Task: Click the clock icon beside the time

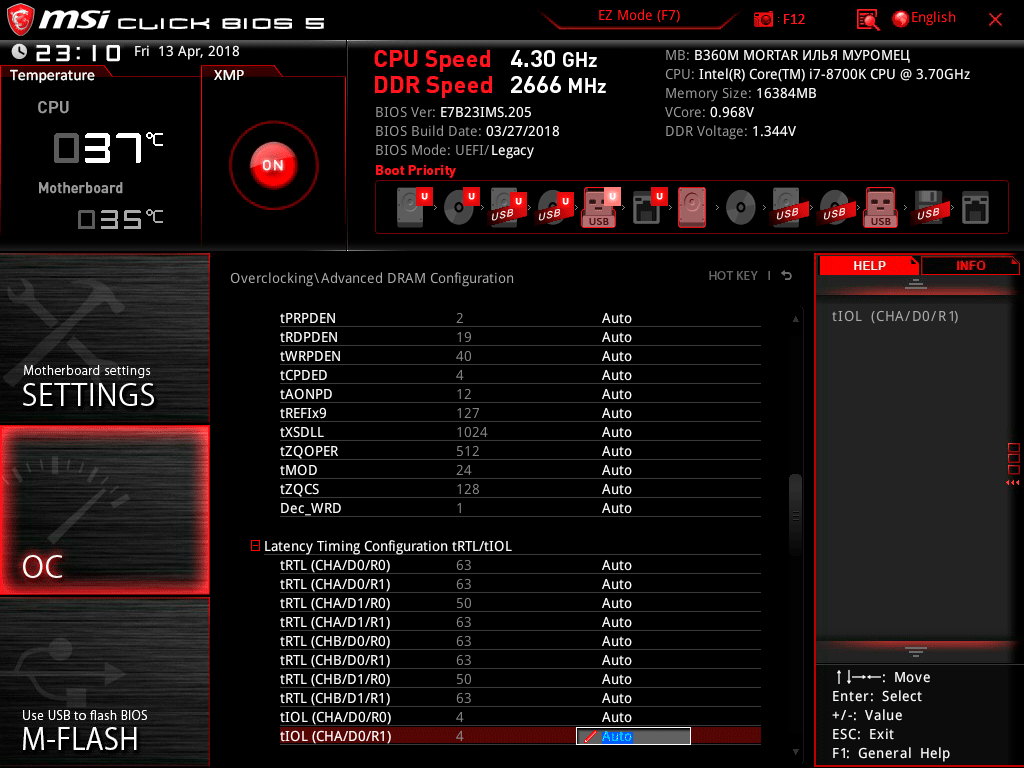Action: [x=19, y=51]
